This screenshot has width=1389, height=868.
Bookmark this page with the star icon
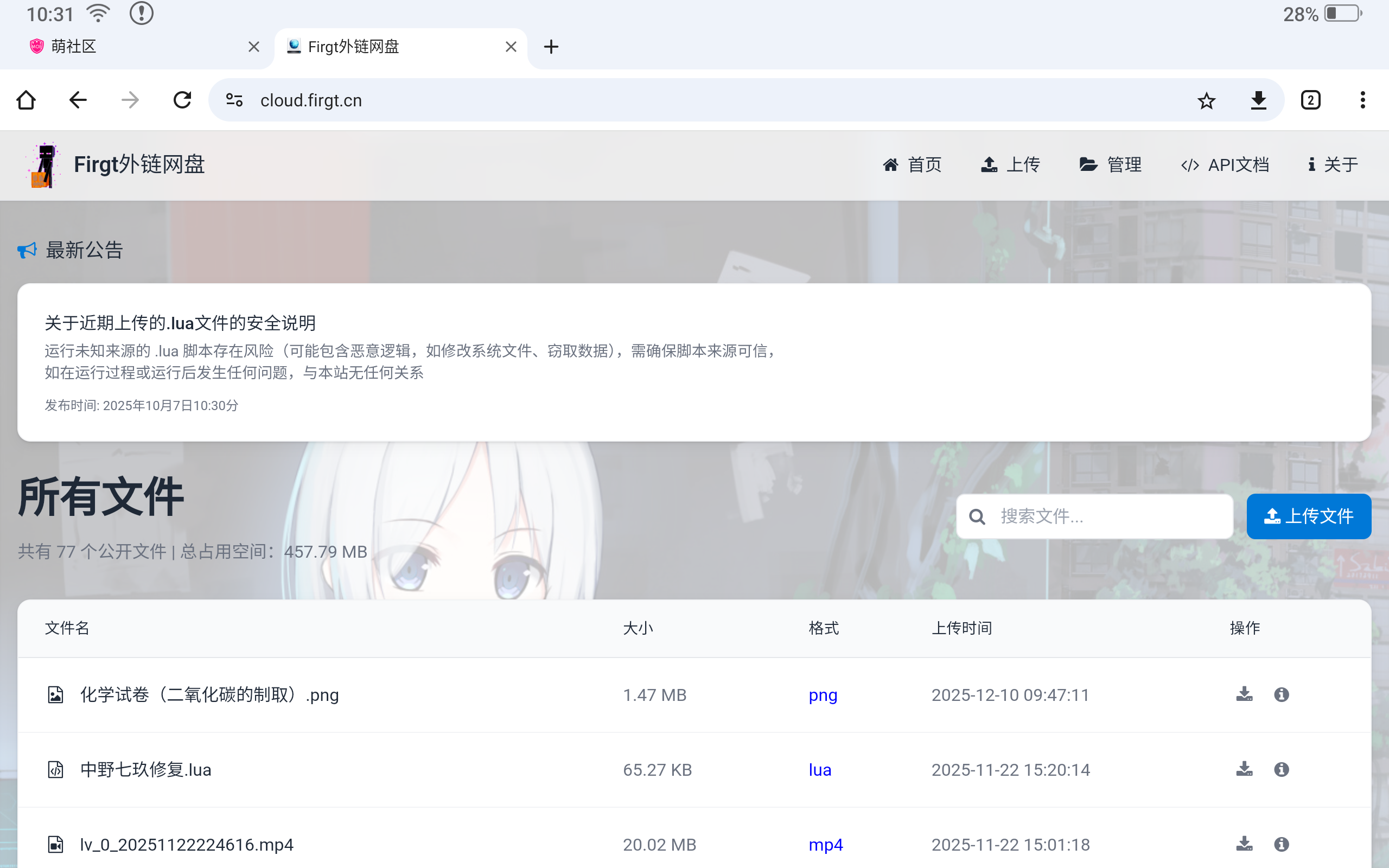point(1206,100)
